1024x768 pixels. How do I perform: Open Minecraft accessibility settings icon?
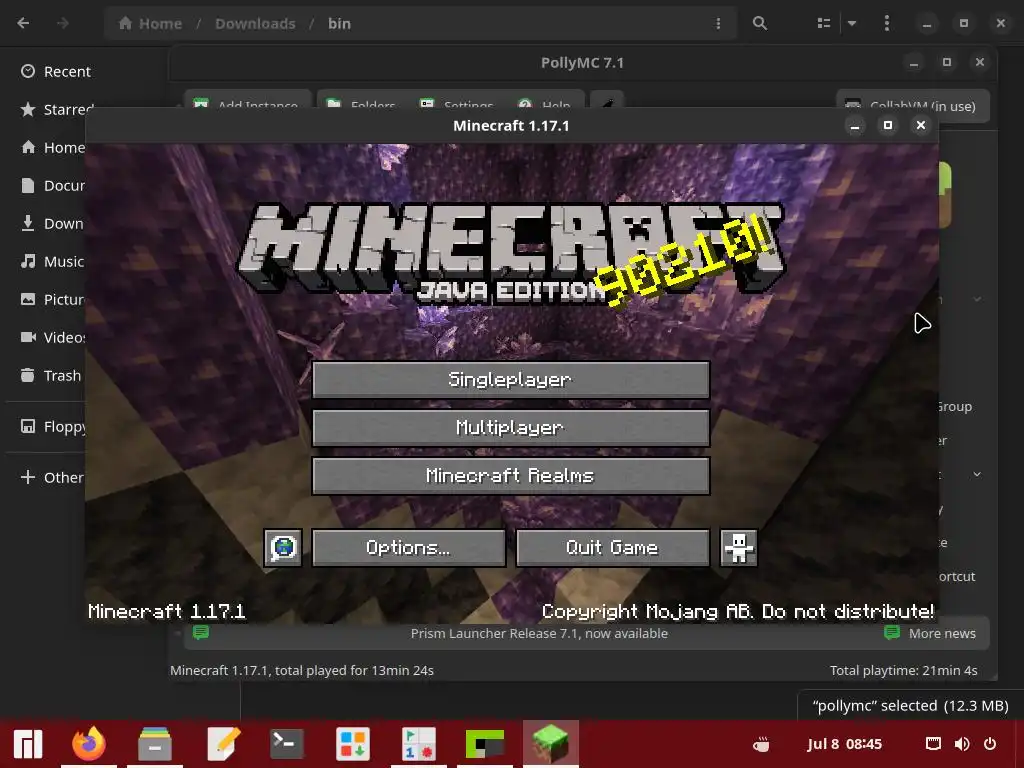[x=739, y=547]
